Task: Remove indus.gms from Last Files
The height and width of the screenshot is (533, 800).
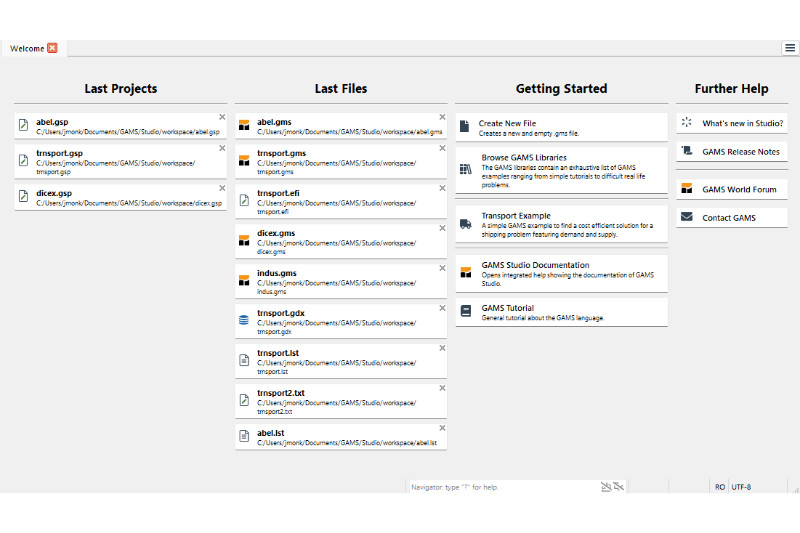Action: (442, 268)
